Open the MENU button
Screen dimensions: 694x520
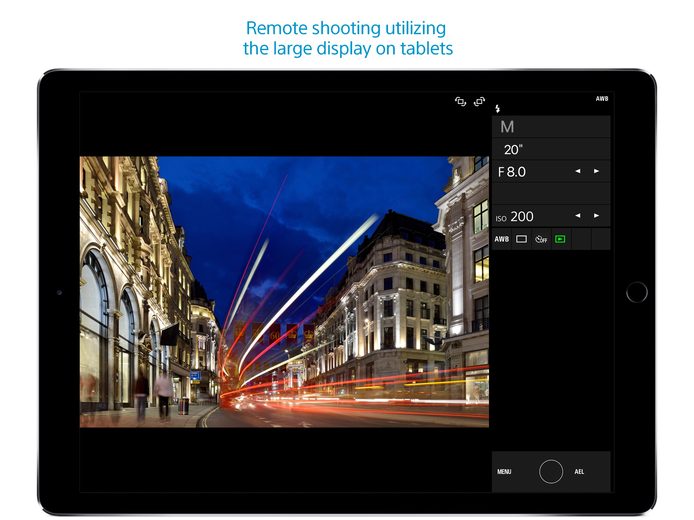click(504, 472)
